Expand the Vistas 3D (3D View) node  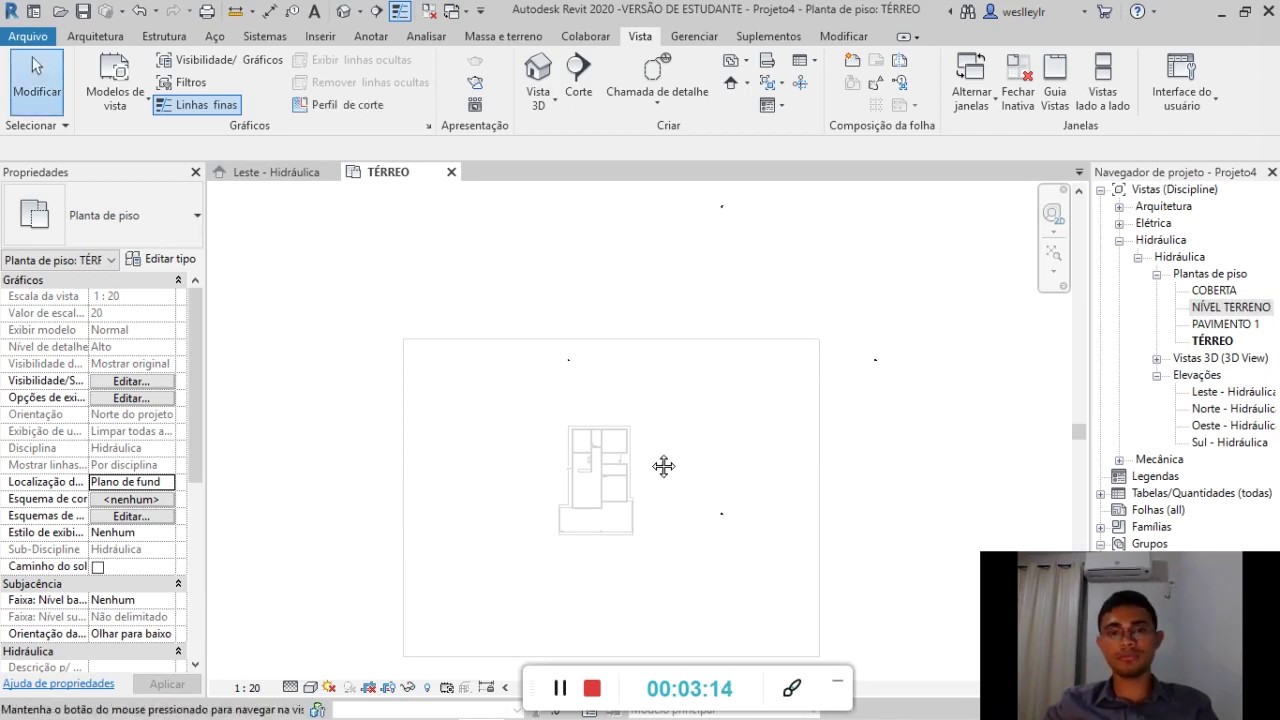click(x=1157, y=359)
